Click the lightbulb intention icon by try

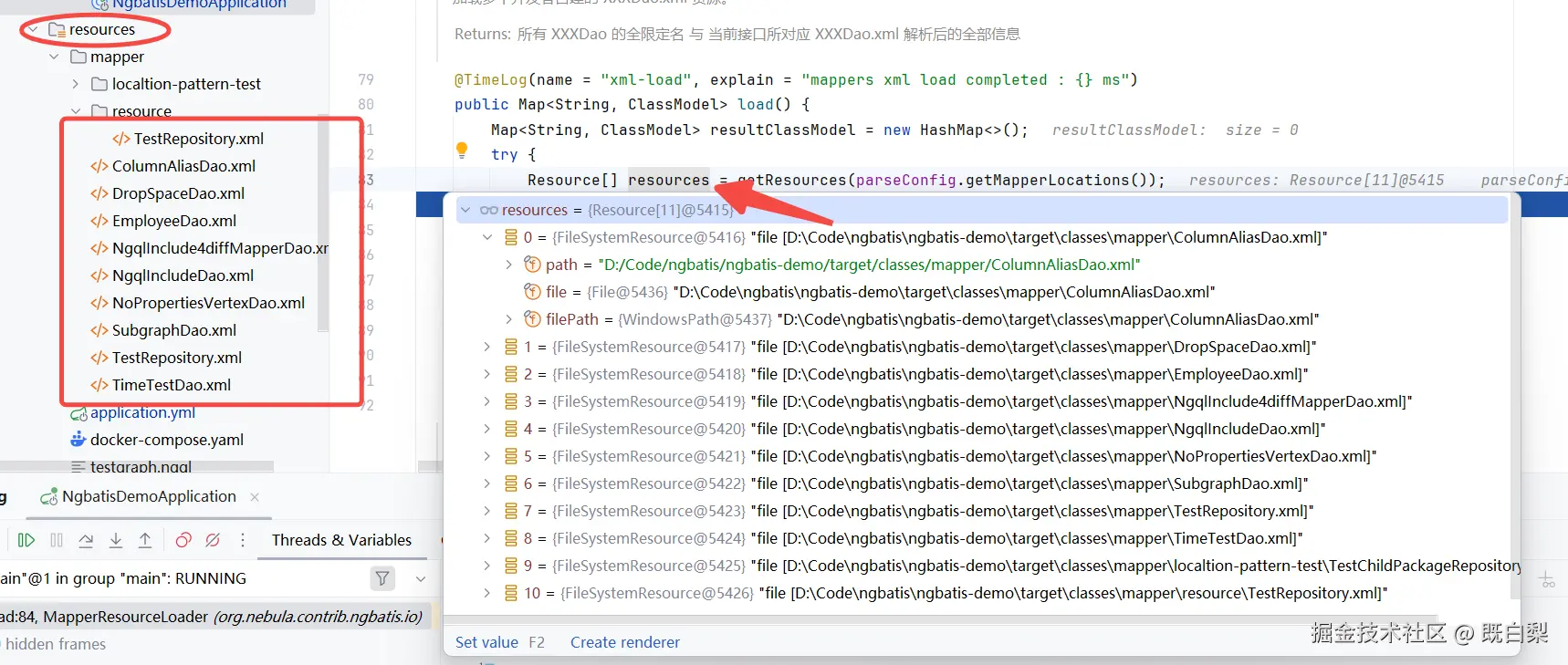coord(462,150)
